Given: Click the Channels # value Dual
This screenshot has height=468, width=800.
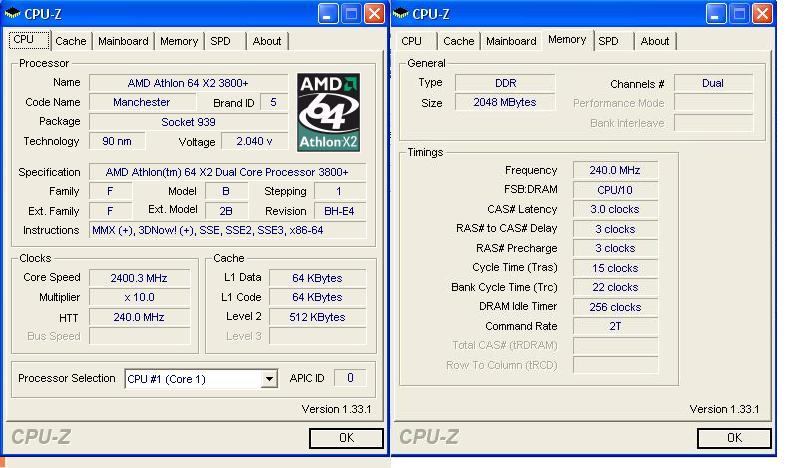Looking at the screenshot, I should coord(713,83).
